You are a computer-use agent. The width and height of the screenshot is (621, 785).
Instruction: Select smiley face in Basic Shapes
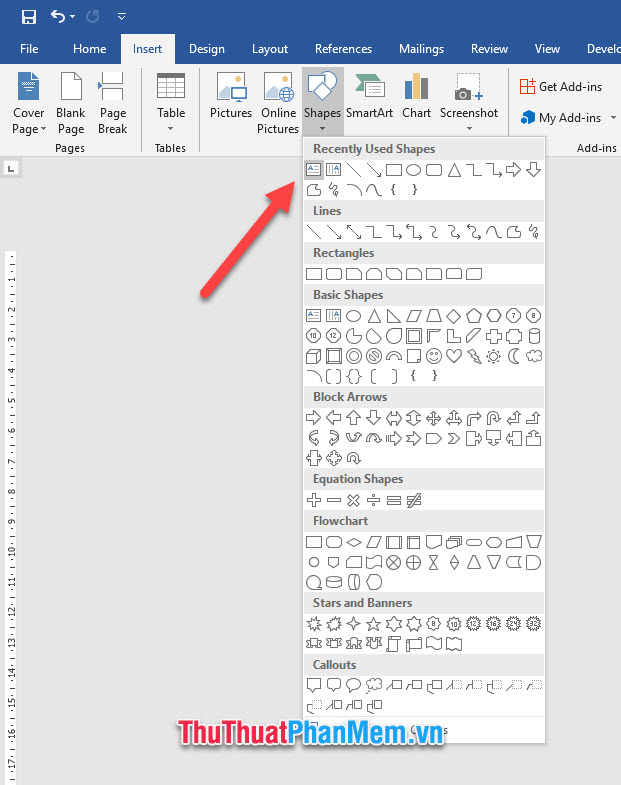tap(434, 356)
